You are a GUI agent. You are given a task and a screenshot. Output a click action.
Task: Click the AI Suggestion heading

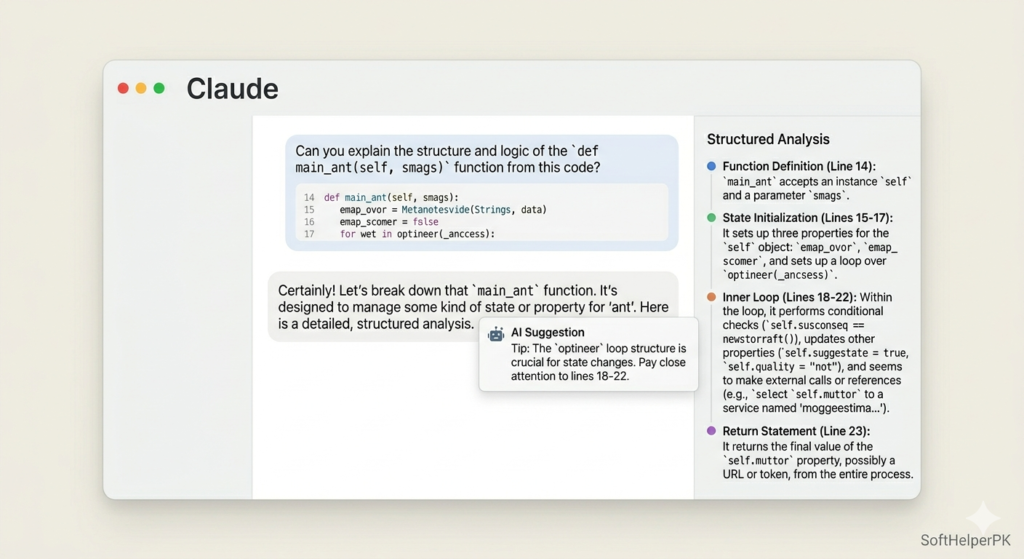547,332
